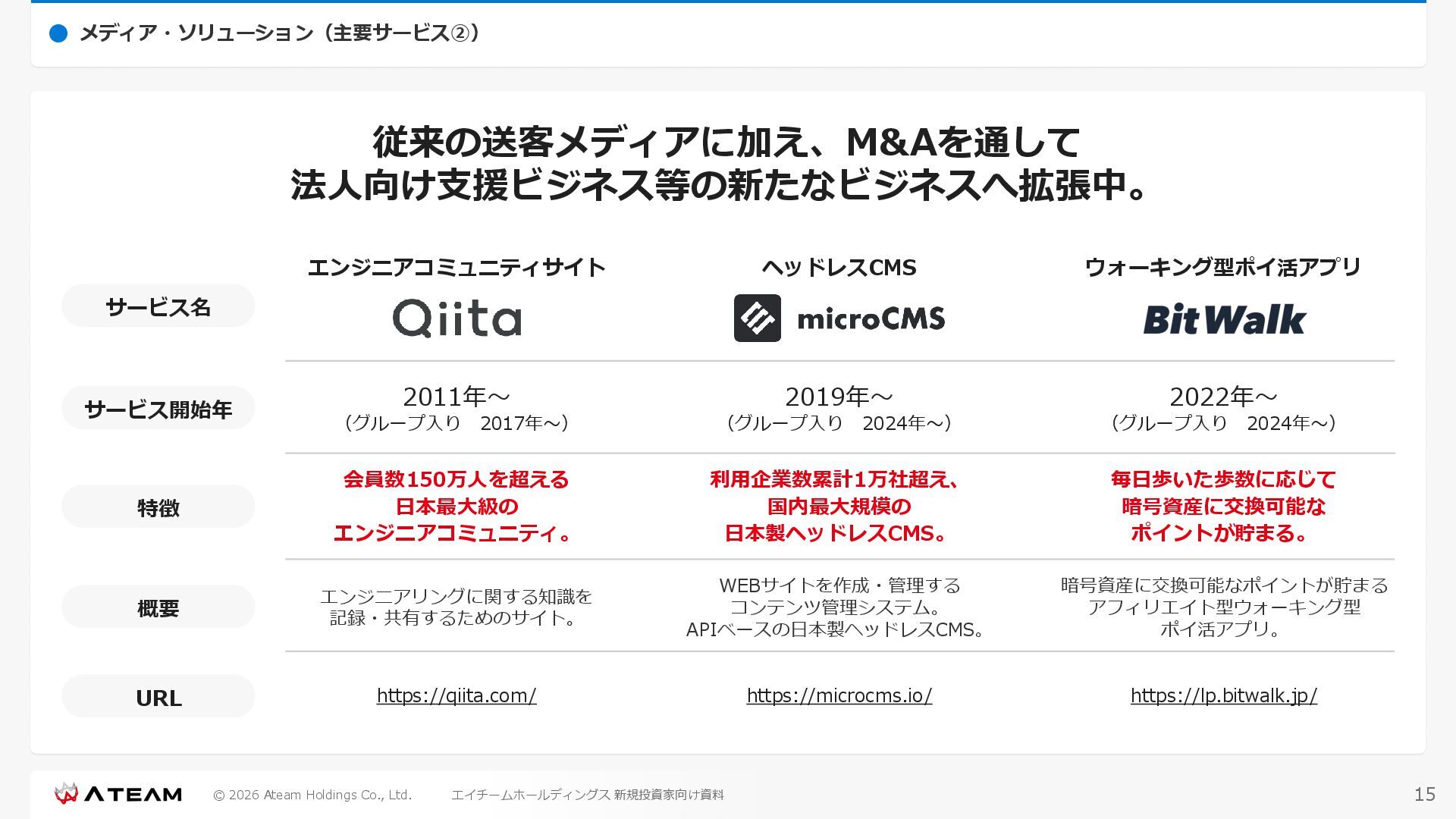Click the microCMS square logo icon

pyautogui.click(x=757, y=318)
